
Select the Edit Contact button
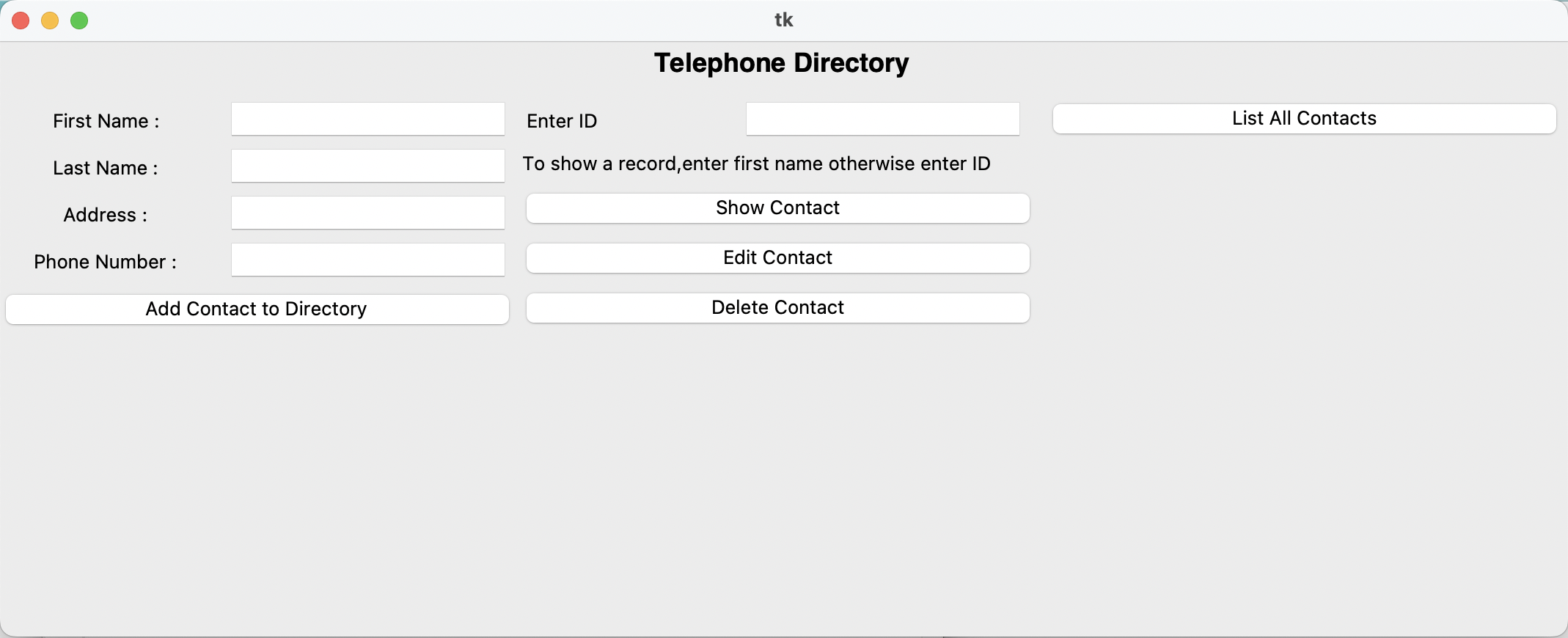click(777, 257)
